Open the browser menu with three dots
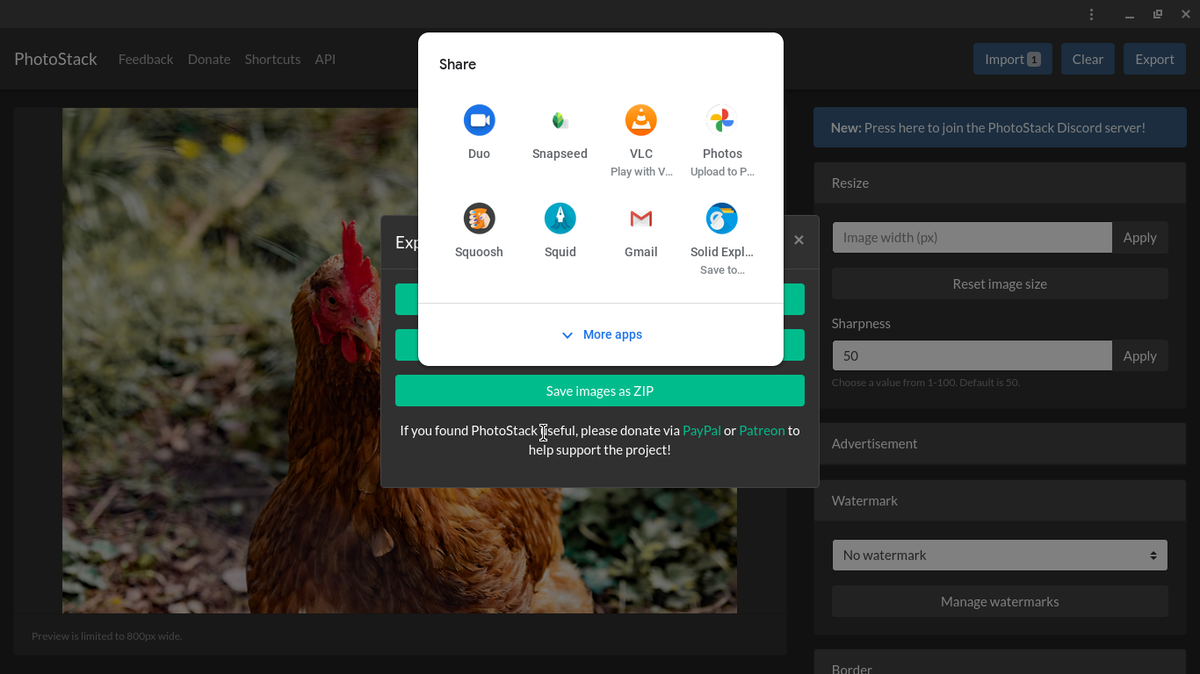Viewport: 1200px width, 674px height. [1091, 14]
